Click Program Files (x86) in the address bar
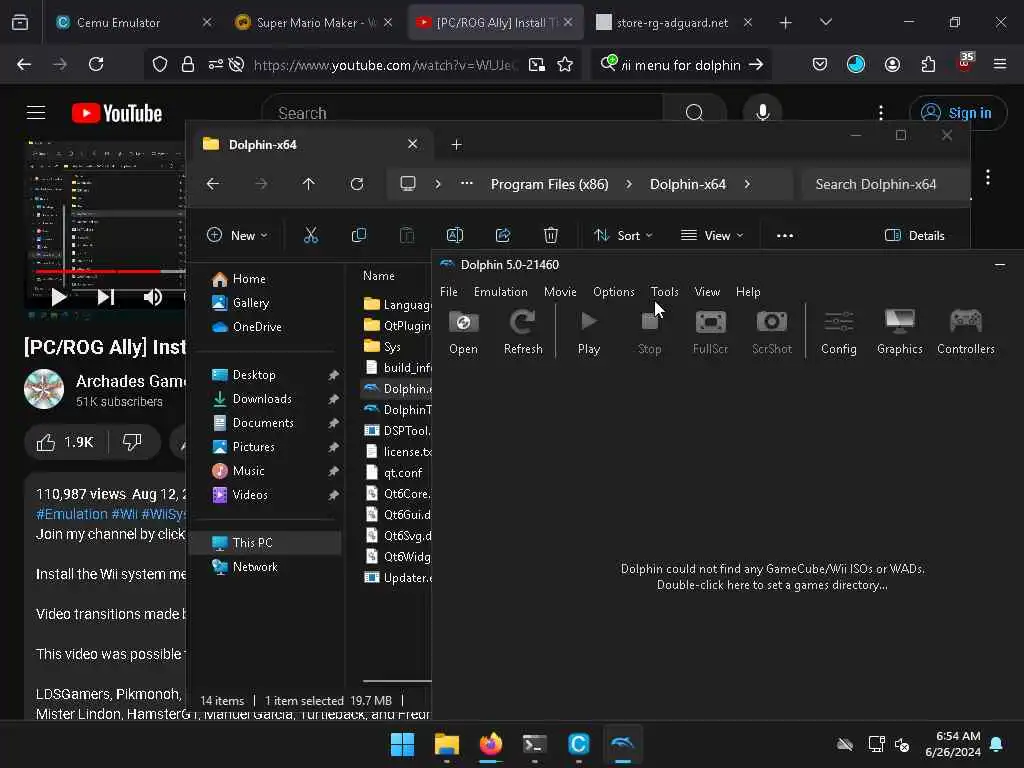Screen dimensions: 1024x768 click(549, 184)
